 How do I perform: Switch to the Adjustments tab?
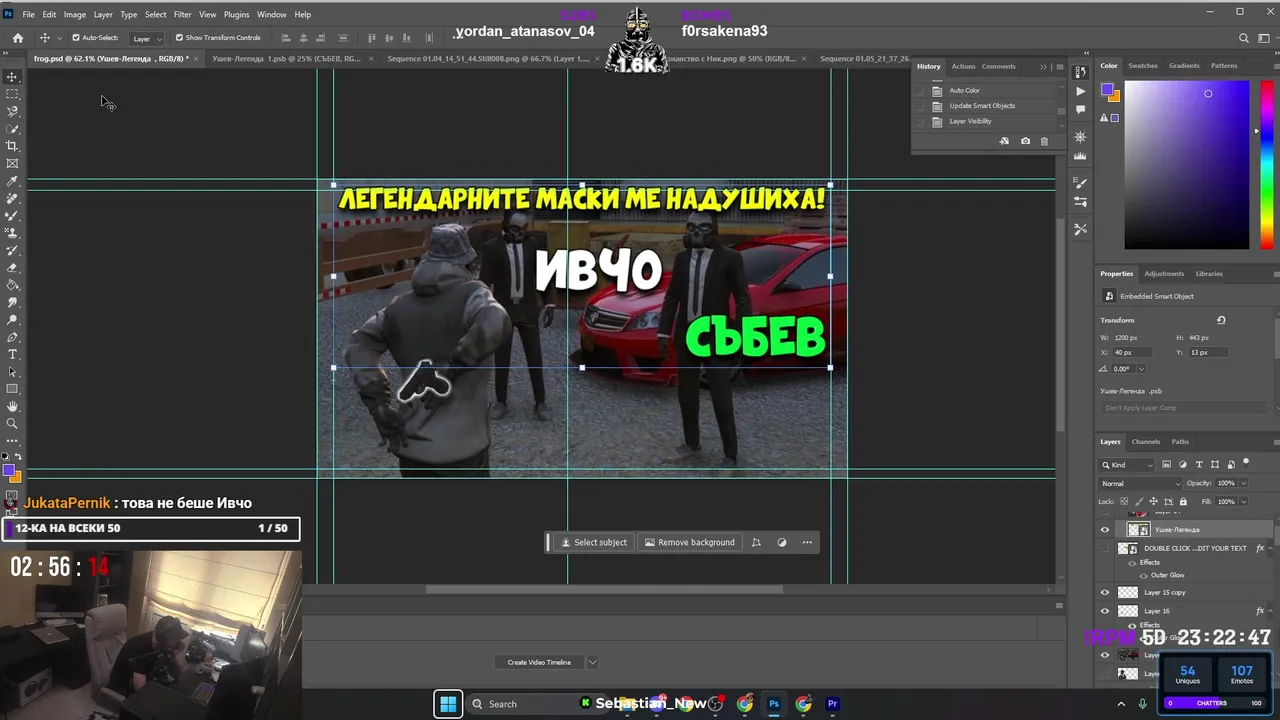pos(1164,273)
